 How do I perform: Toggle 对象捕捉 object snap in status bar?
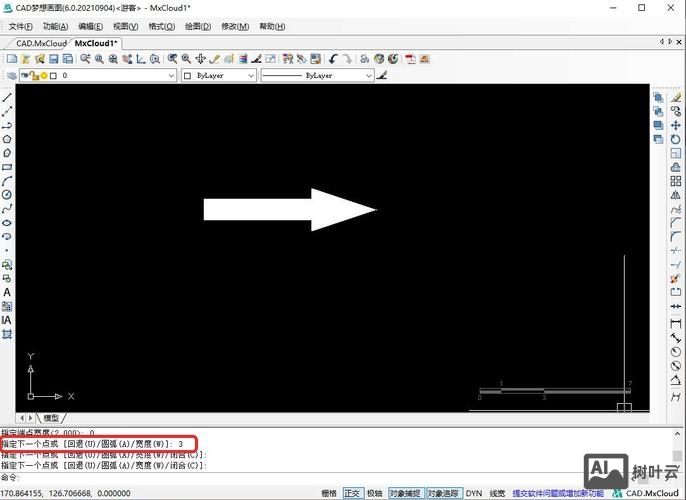click(405, 493)
